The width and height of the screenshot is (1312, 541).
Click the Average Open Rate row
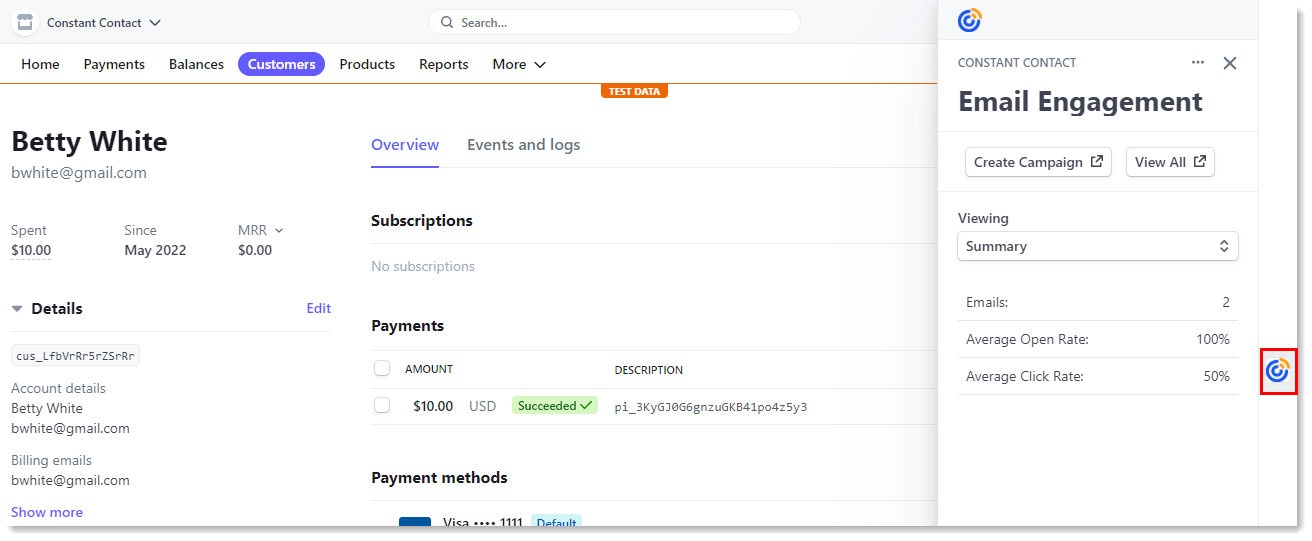coord(1098,339)
